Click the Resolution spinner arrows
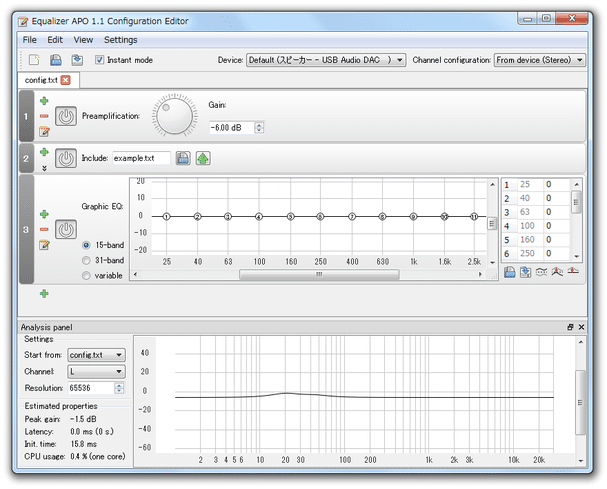Viewport: 607px width, 489px height. pos(119,388)
